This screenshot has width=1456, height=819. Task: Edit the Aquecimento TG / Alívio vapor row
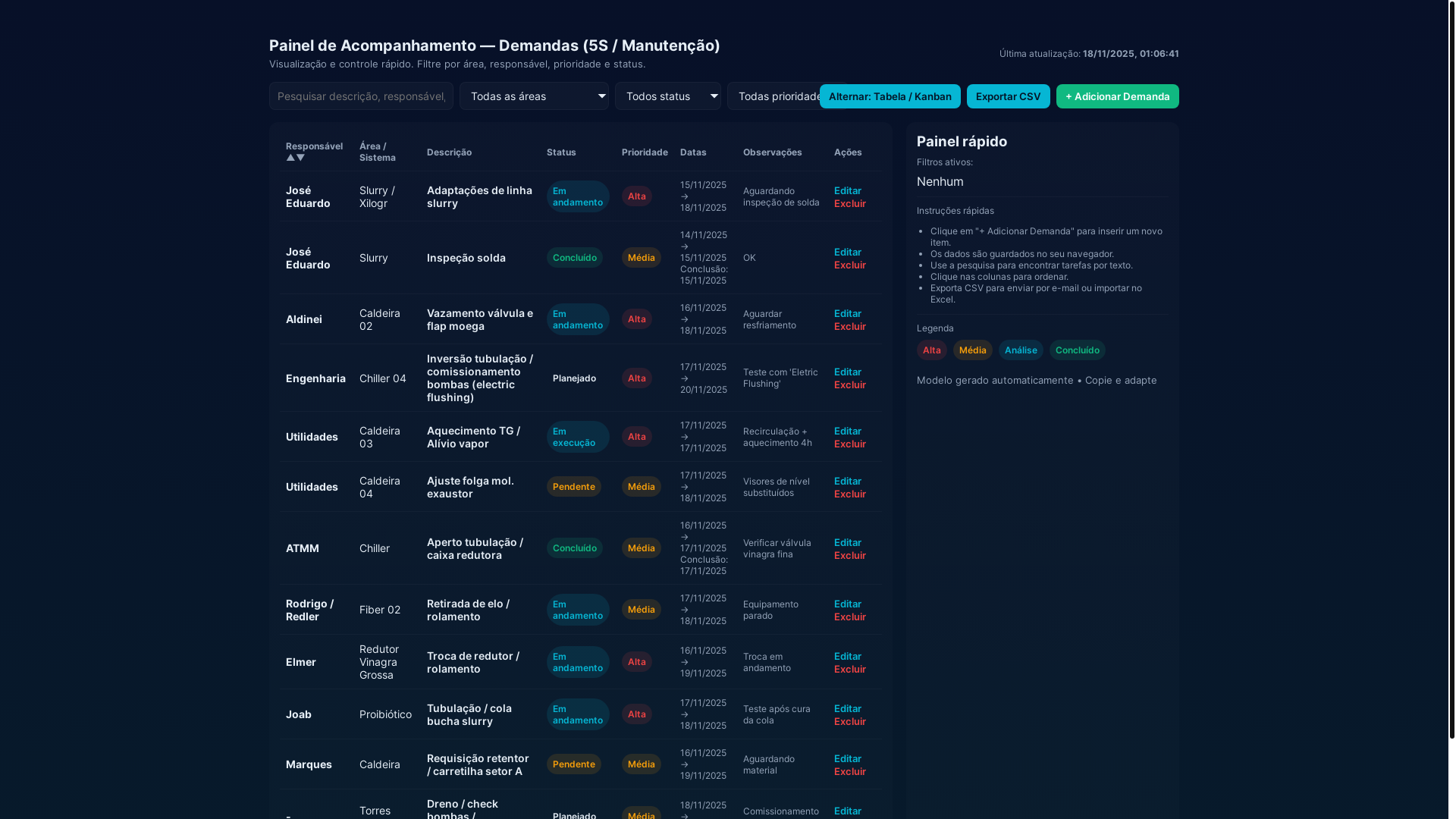[848, 431]
